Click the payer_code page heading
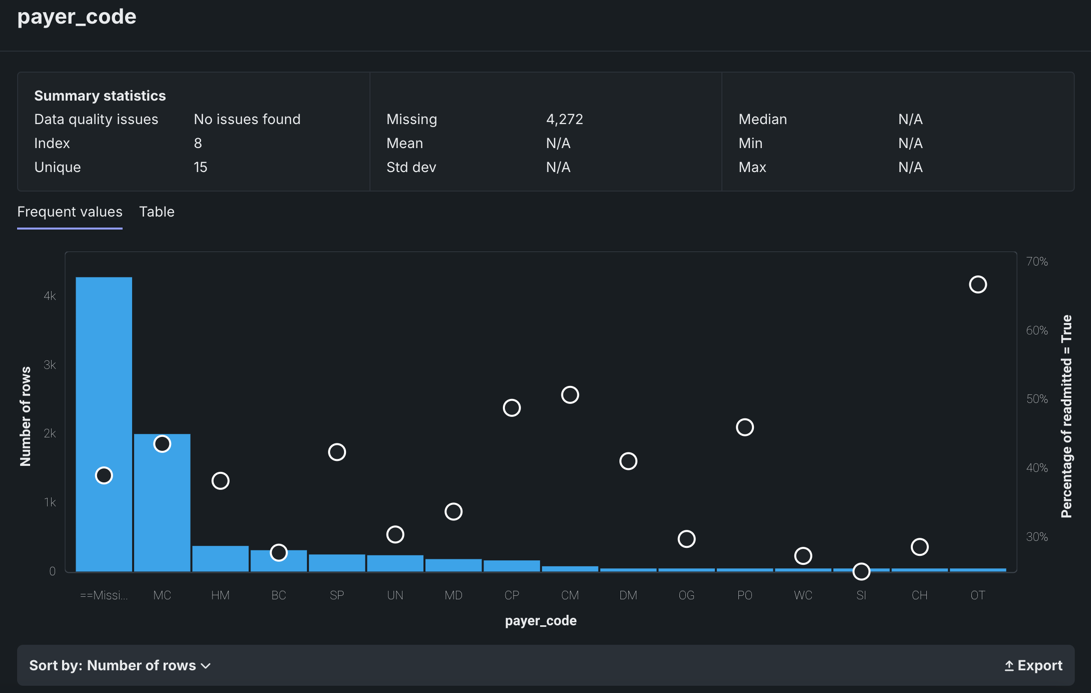This screenshot has height=693, width=1091. coord(77,17)
